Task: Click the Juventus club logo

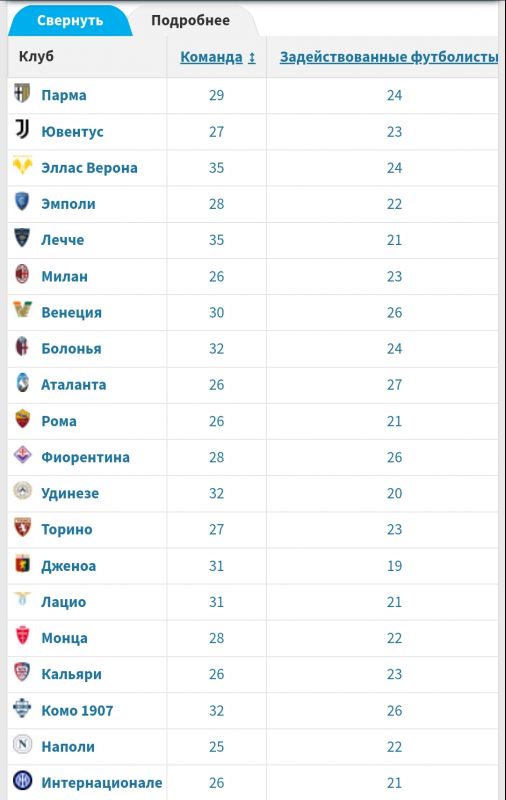Action: coord(22,130)
